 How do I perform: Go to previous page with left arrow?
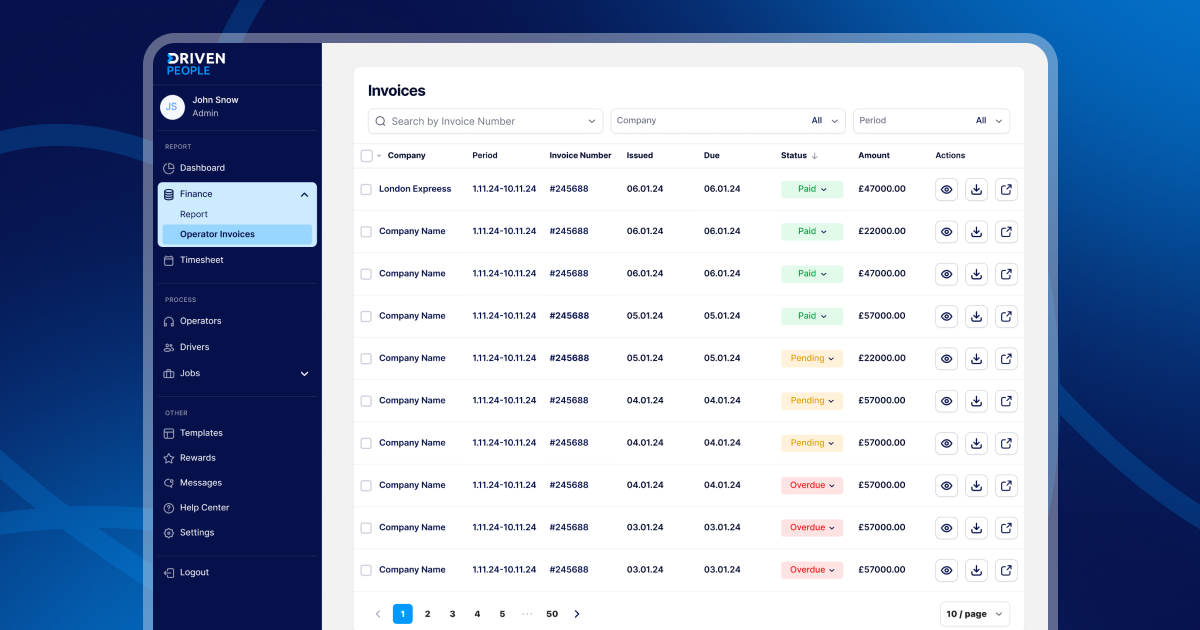378,614
